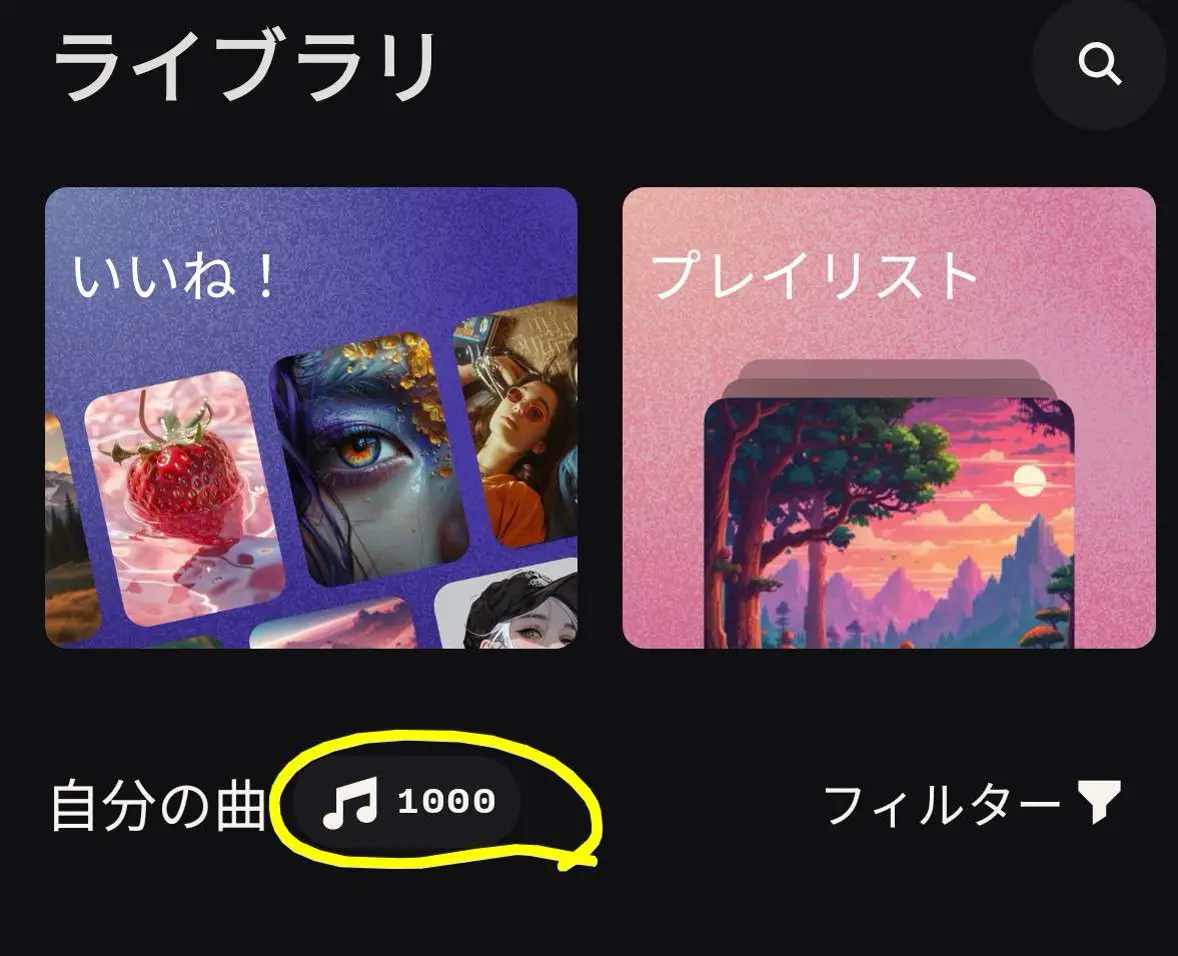
Task: Select the woman with sunglasses thumbnail
Action: pyautogui.click(x=518, y=423)
